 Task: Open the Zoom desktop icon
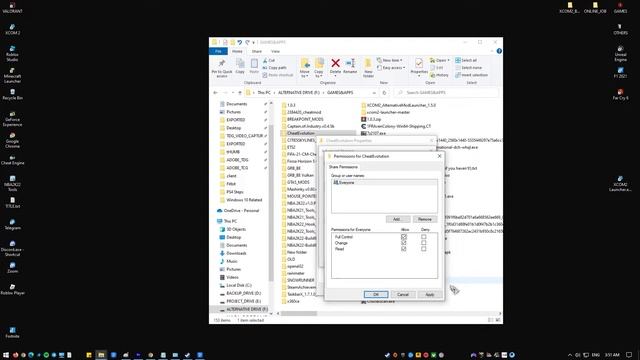pos(12,268)
